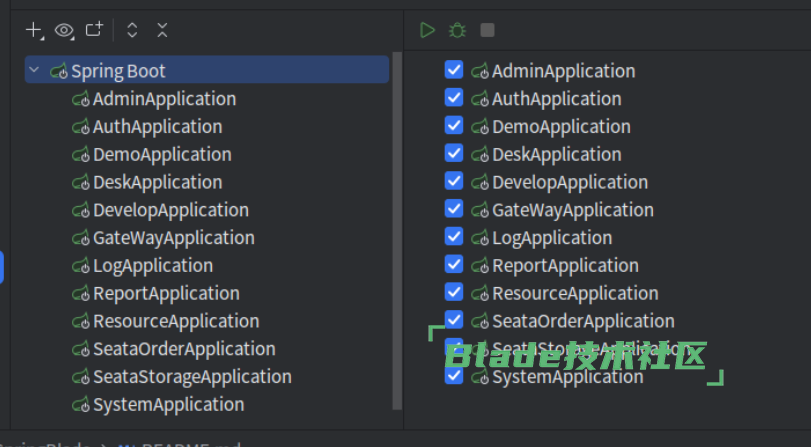Image resolution: width=811 pixels, height=447 pixels.
Task: Run selected applications with green play icon
Action: click(427, 30)
